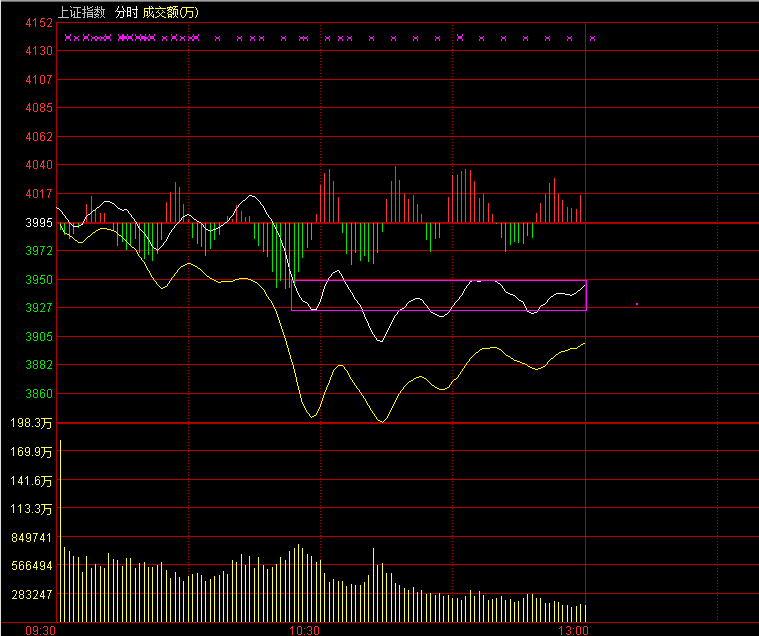Click the right end of white price line

point(585,287)
